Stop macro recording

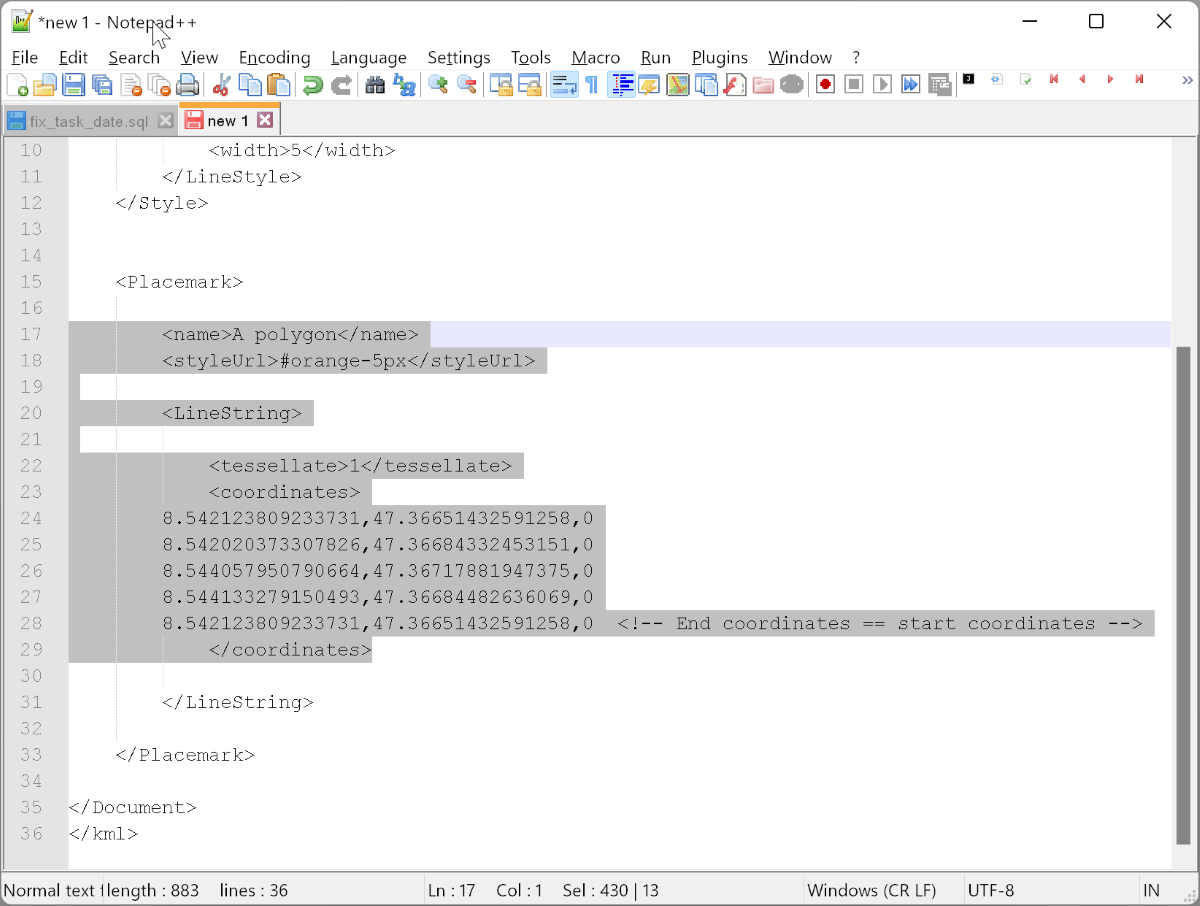click(x=854, y=85)
